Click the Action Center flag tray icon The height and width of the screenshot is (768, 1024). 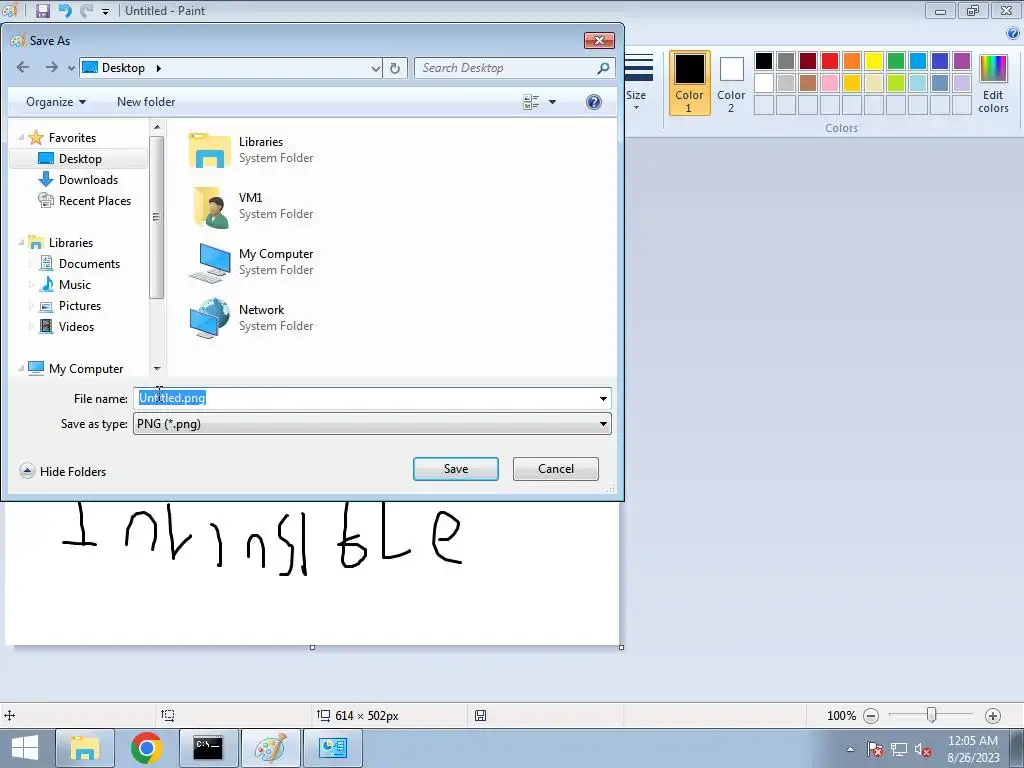pyautogui.click(x=875, y=750)
